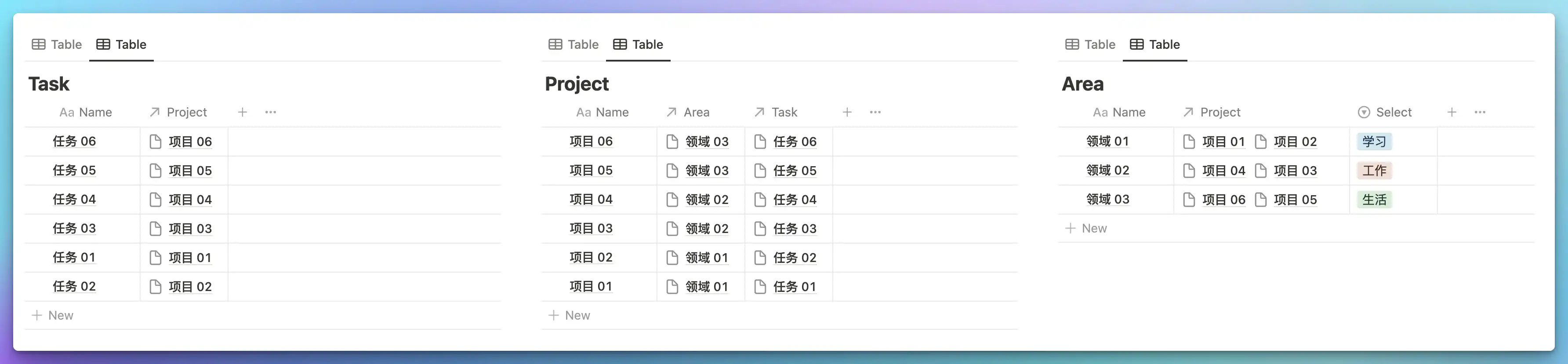Open more options in Project table header
Screen dimensions: 1568x364
875,112
